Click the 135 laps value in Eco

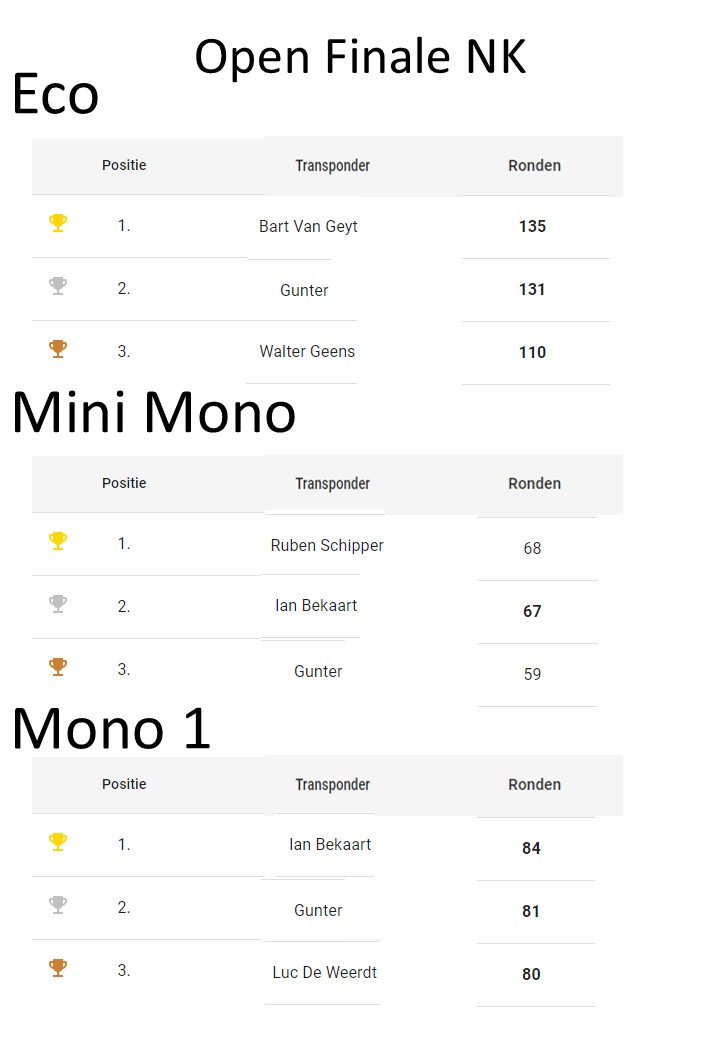point(532,227)
